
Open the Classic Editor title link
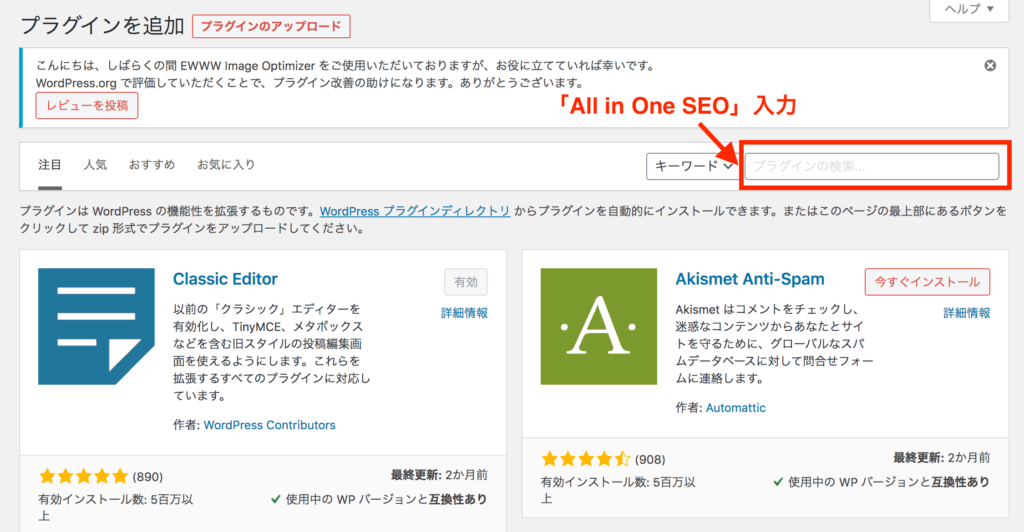pos(225,279)
